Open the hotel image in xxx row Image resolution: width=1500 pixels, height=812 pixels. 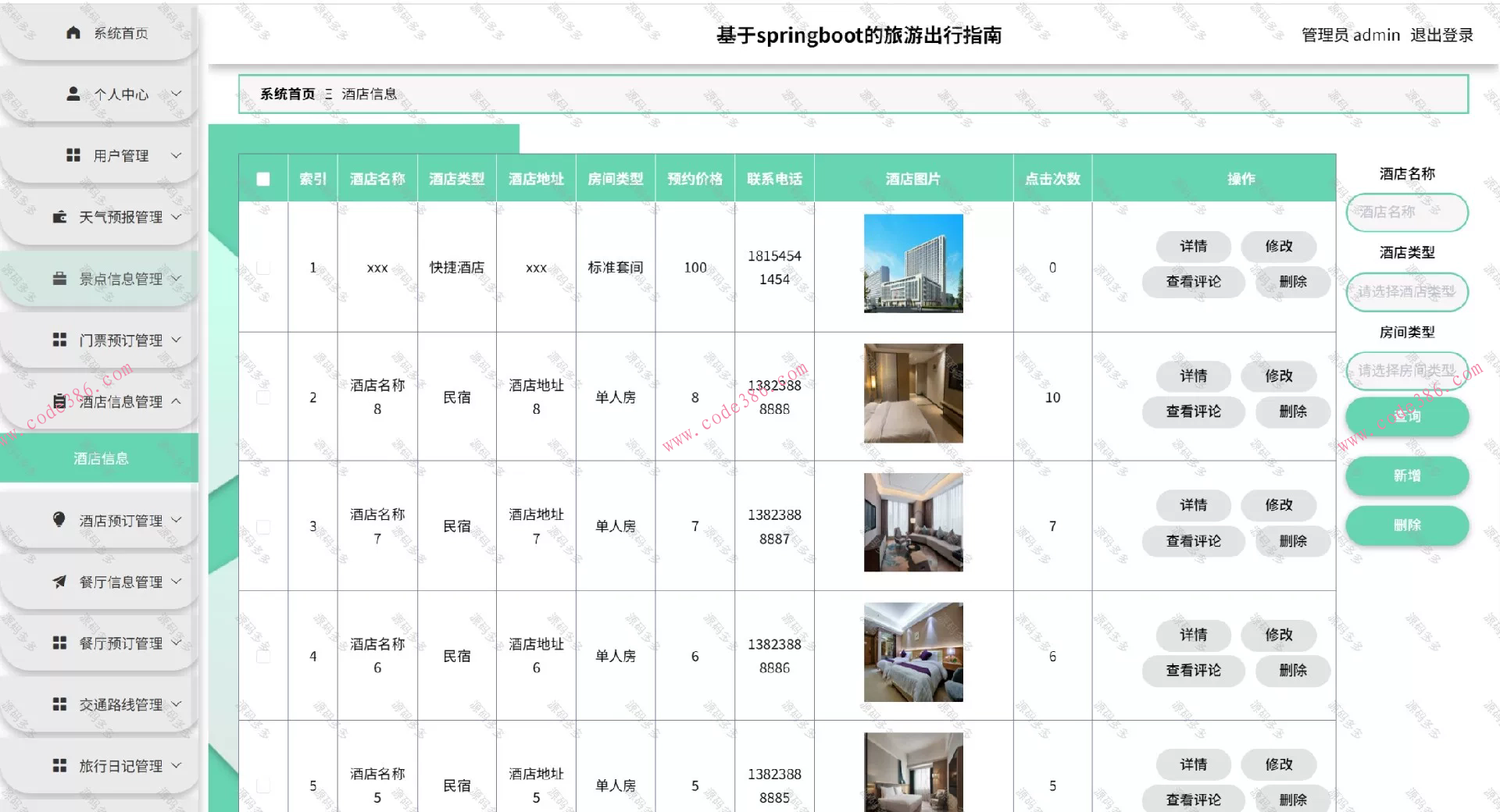(913, 264)
